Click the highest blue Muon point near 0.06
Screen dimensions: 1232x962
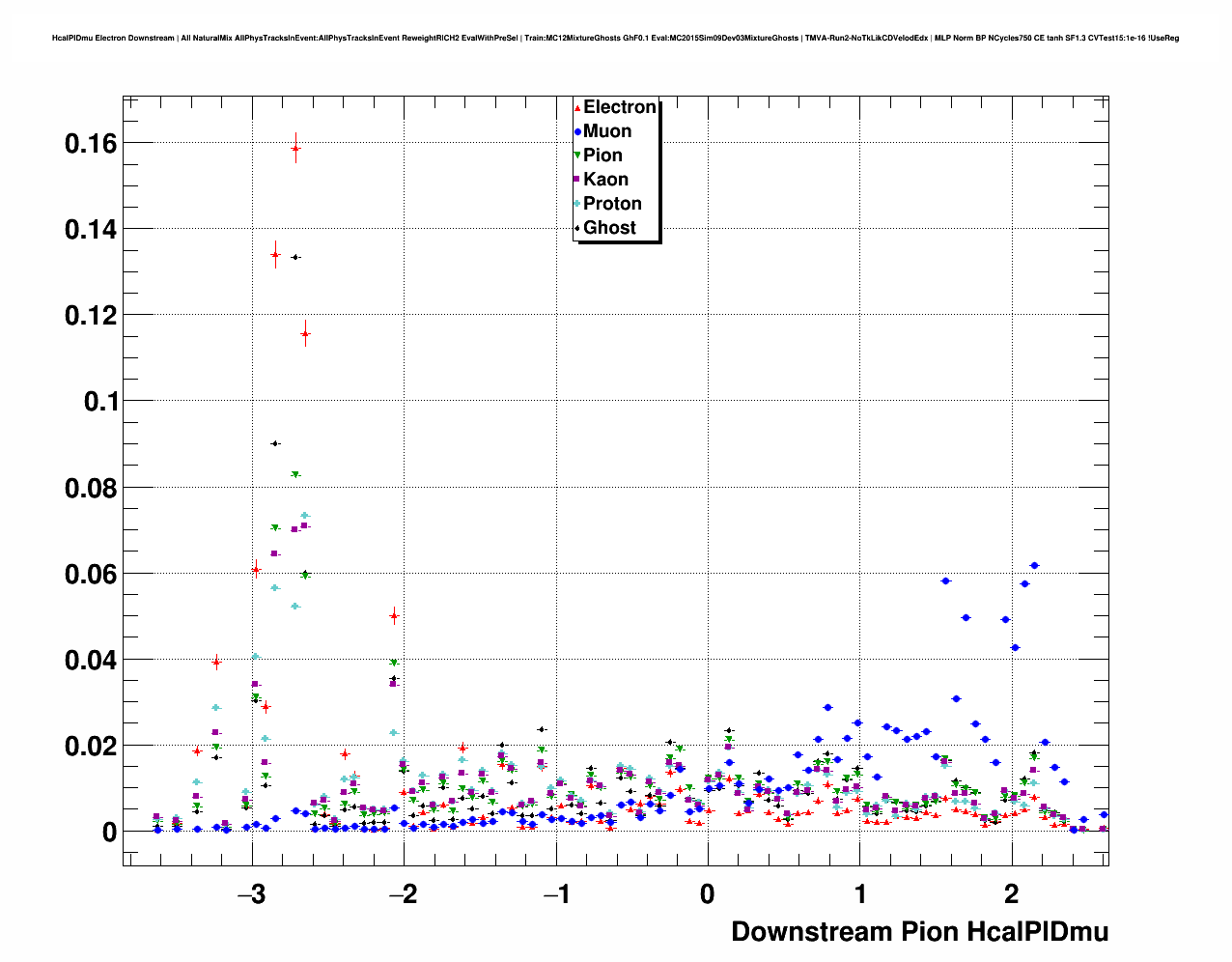[1034, 565]
